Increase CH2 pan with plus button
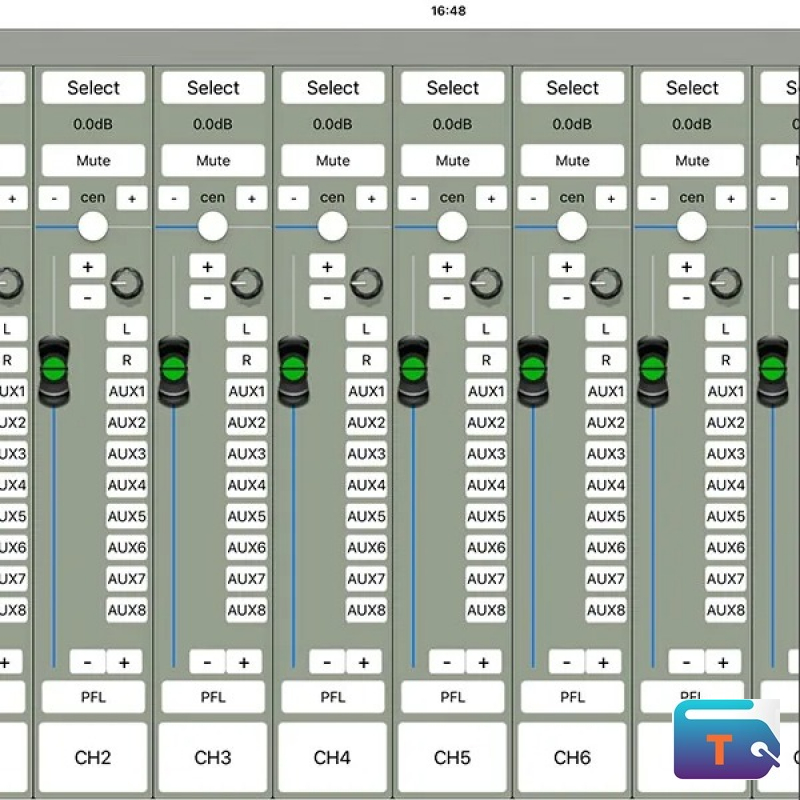 (131, 198)
